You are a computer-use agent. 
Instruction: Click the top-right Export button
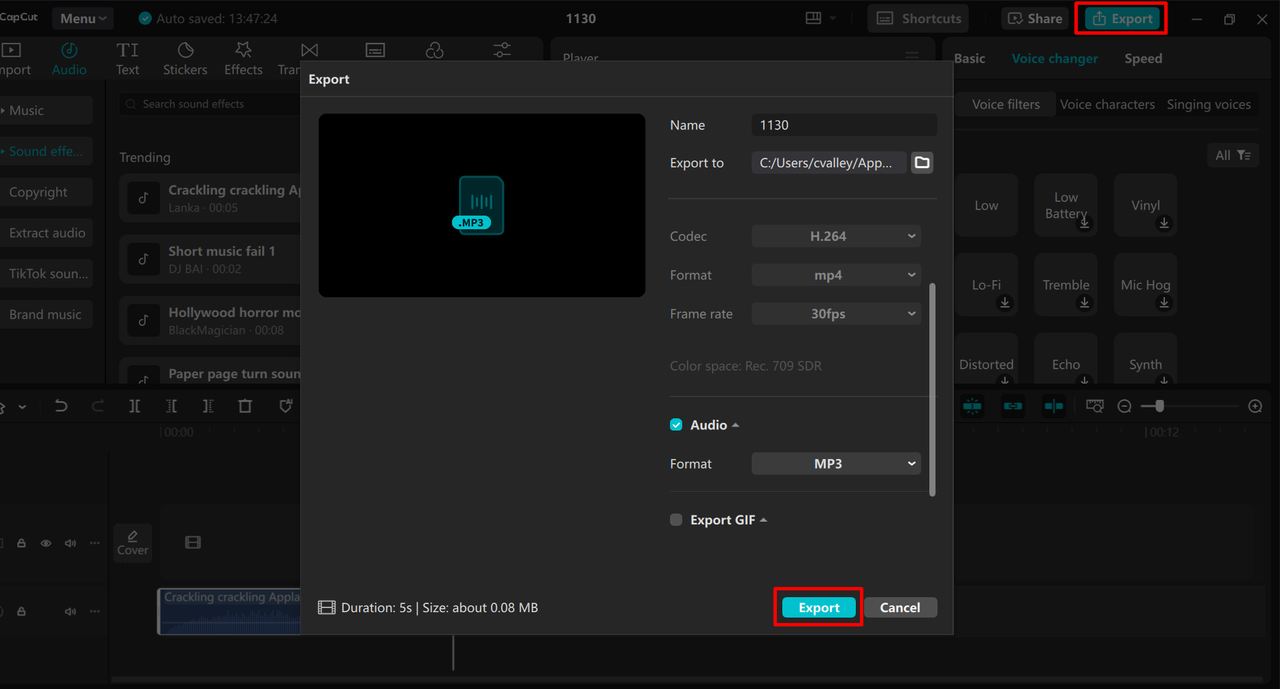pos(1123,18)
